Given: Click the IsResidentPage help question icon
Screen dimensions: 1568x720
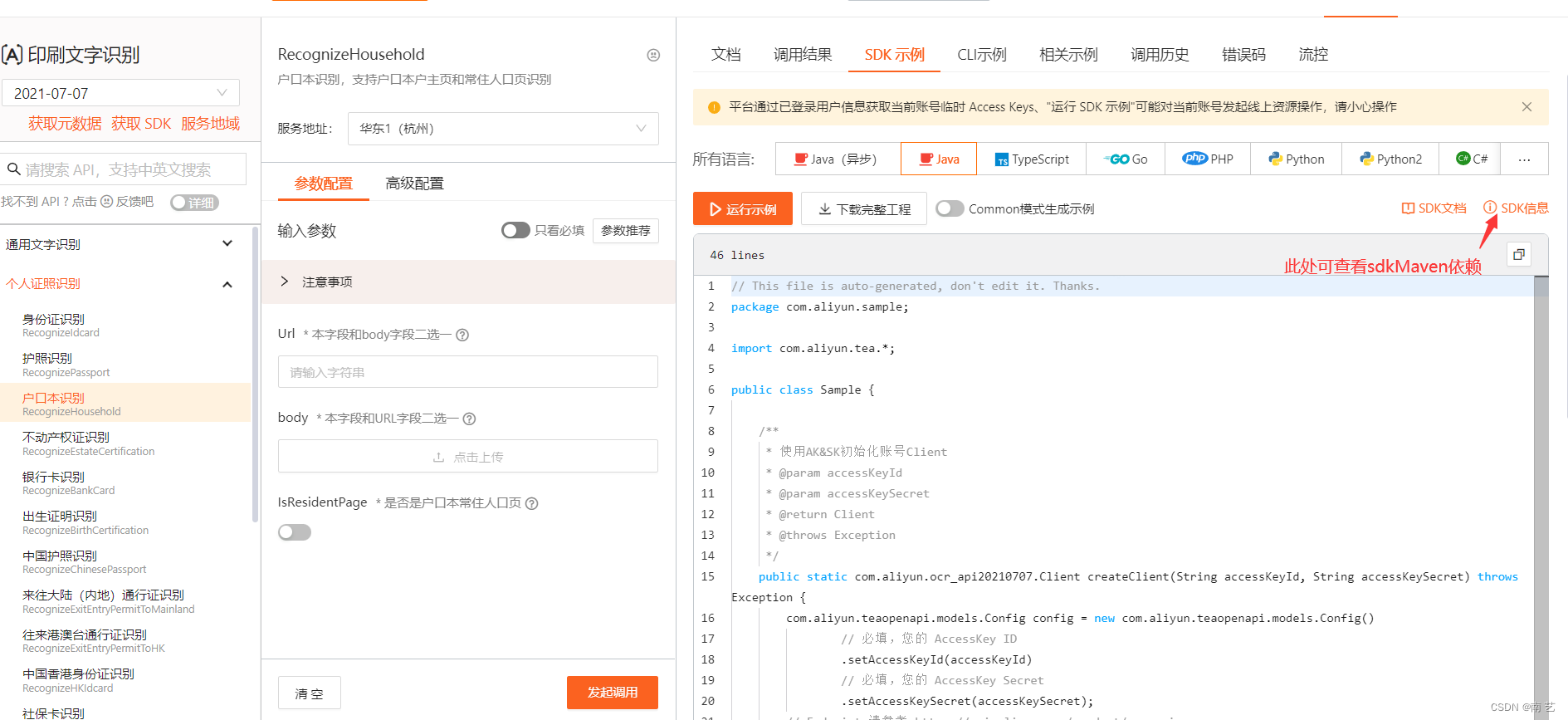Looking at the screenshot, I should click(x=532, y=503).
